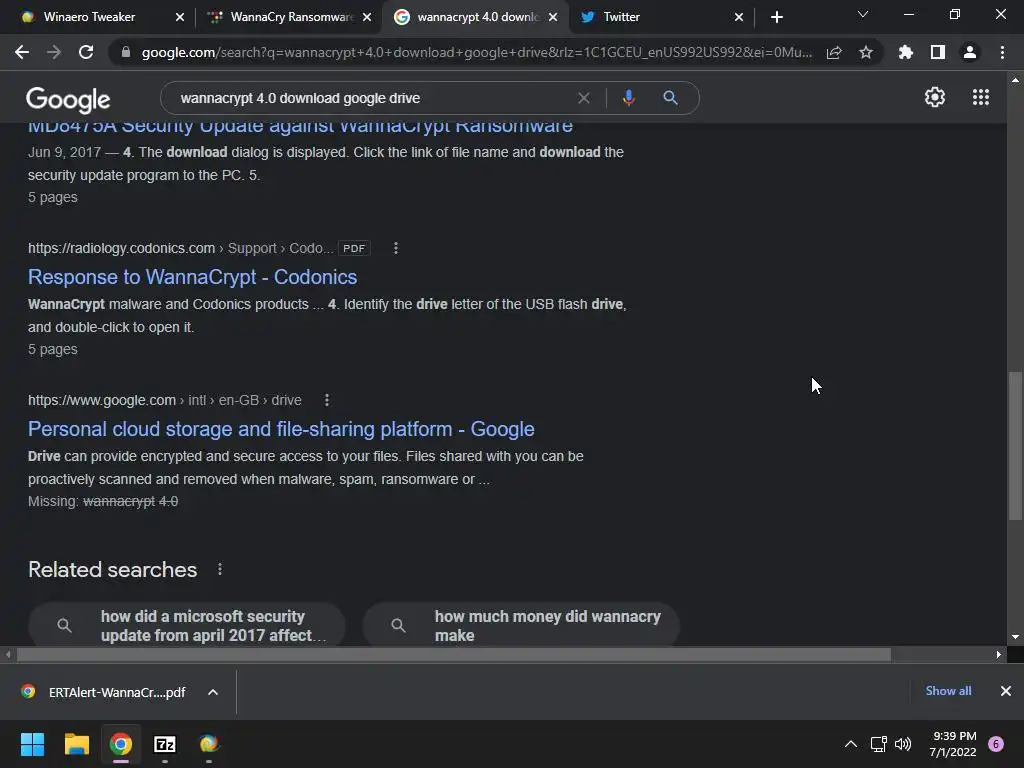
Task: Open Winaero Tweaker from the taskbar
Action: point(208,744)
